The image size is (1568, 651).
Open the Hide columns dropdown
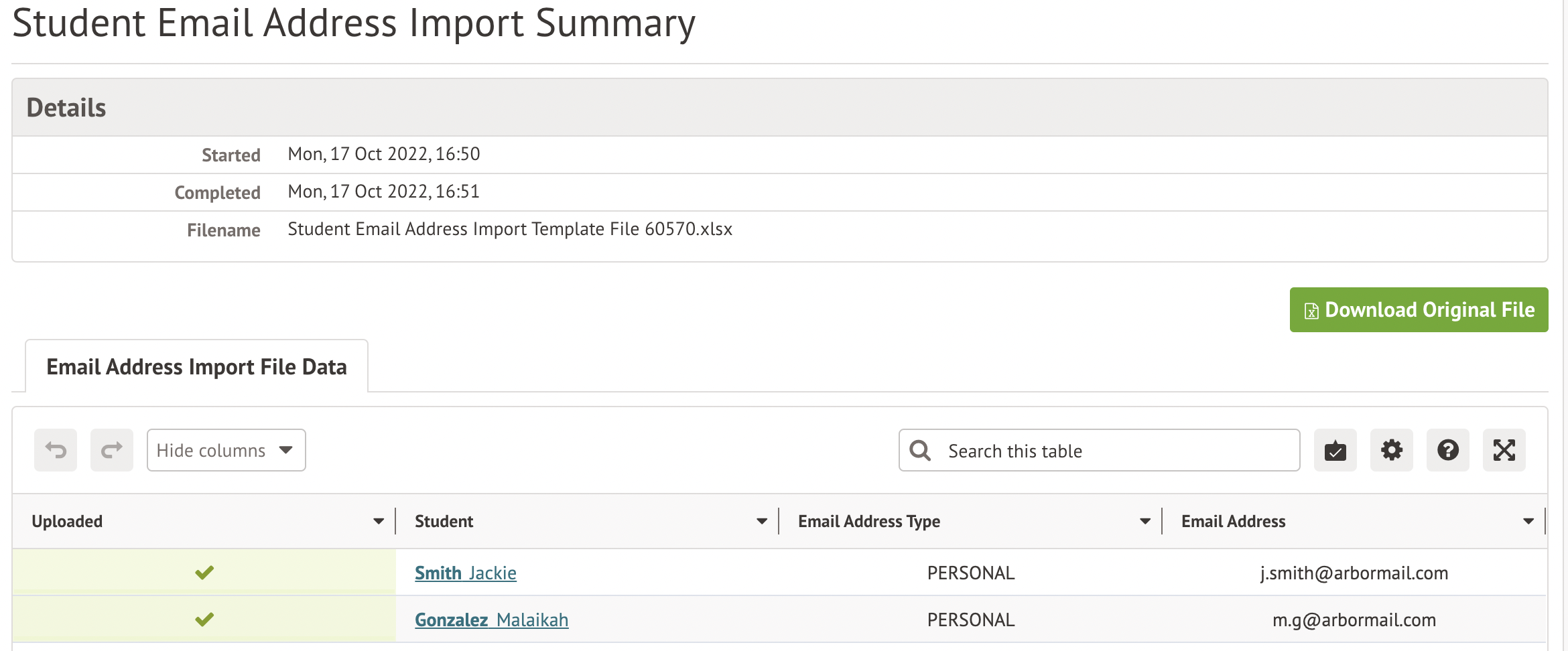[226, 450]
